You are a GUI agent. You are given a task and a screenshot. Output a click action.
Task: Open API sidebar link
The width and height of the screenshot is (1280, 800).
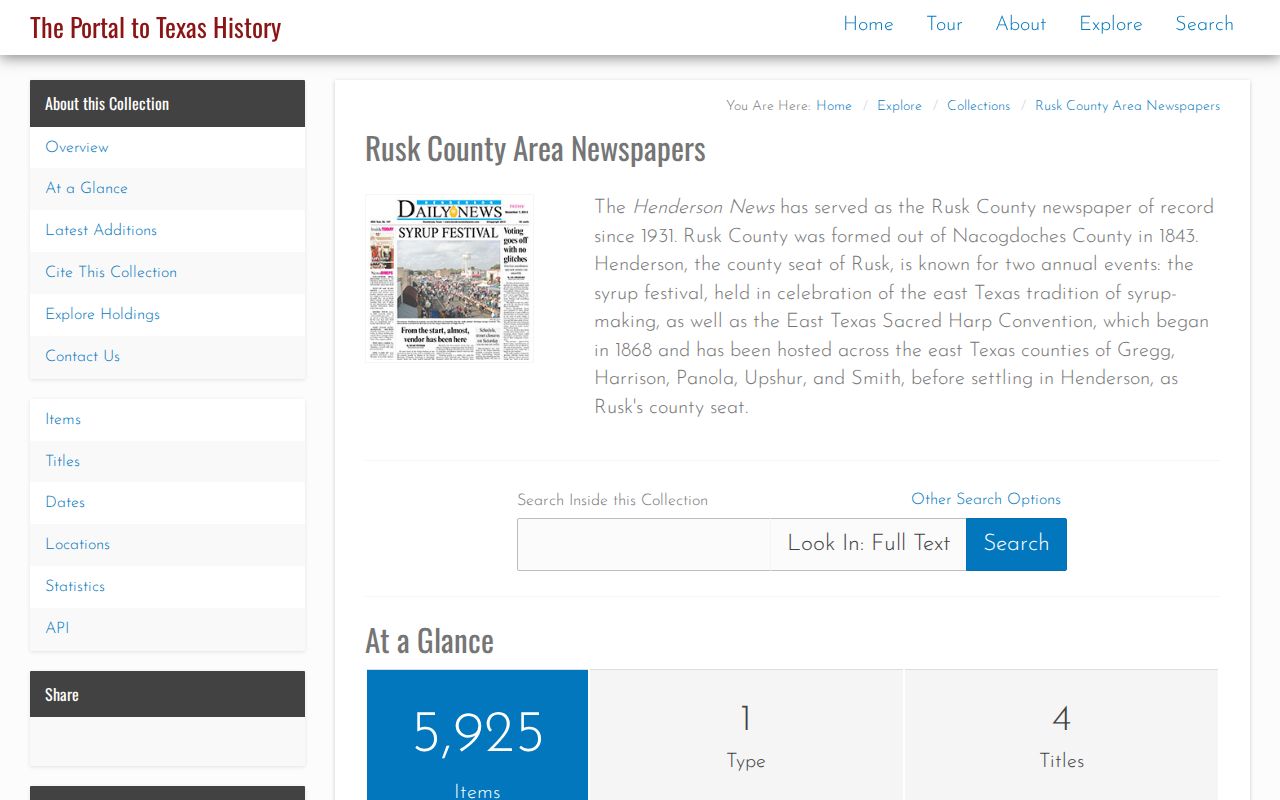coord(167,628)
